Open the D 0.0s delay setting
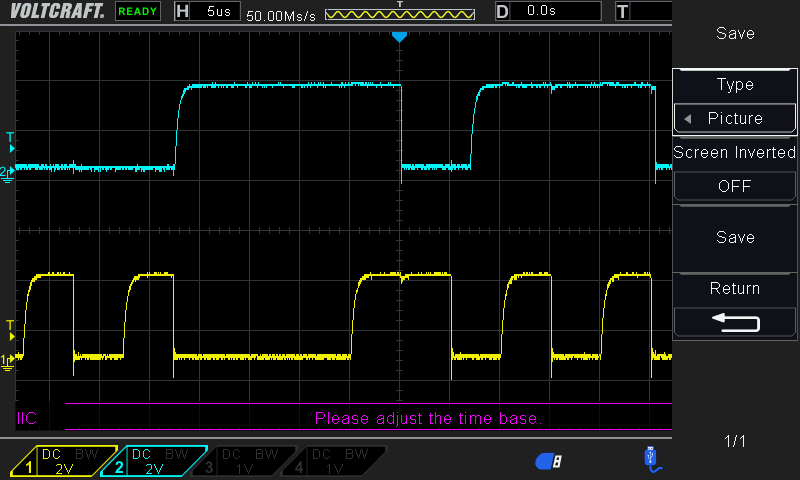Viewport: 800px width, 480px height. 548,11
